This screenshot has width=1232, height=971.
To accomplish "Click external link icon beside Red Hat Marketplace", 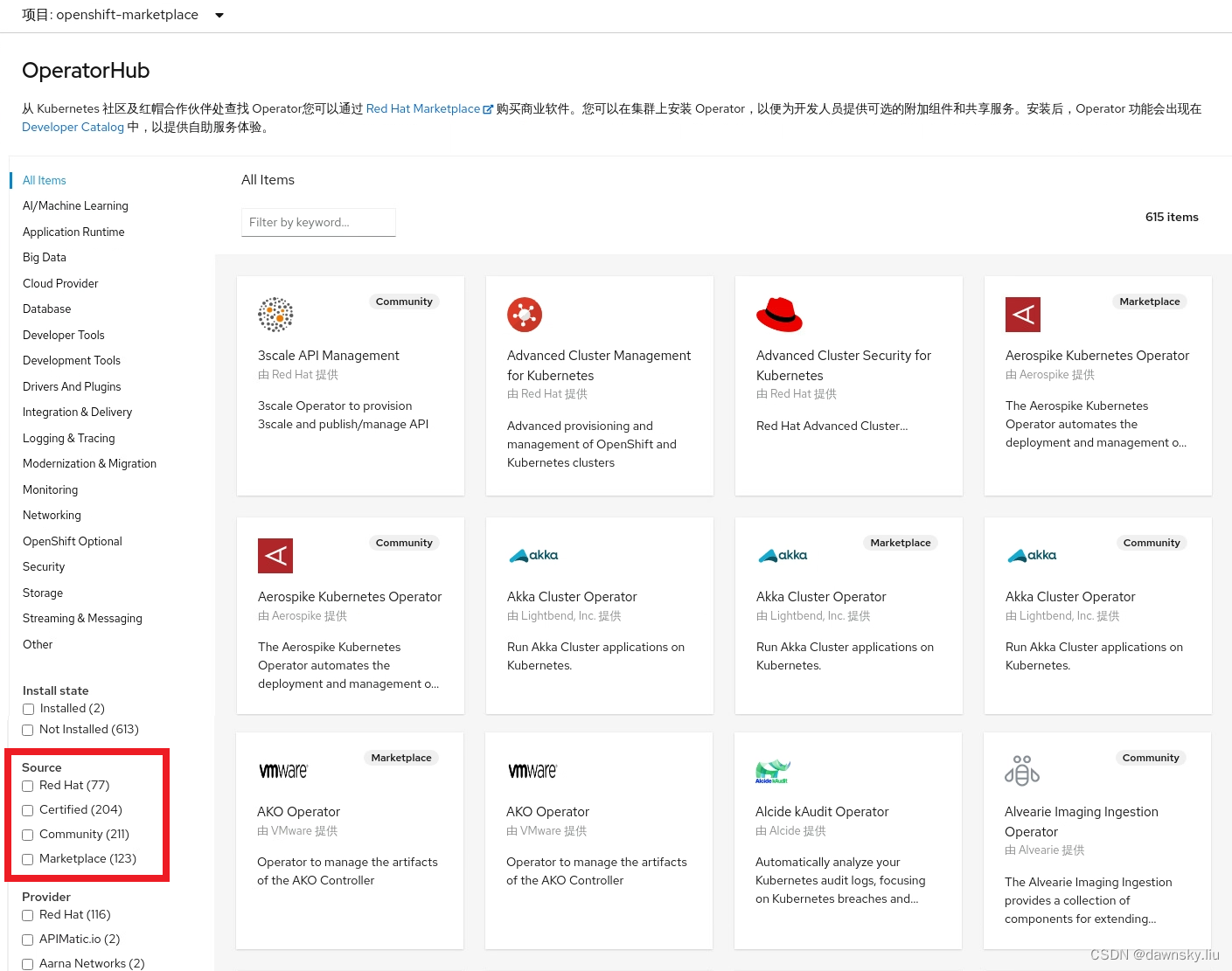I will (488, 109).
